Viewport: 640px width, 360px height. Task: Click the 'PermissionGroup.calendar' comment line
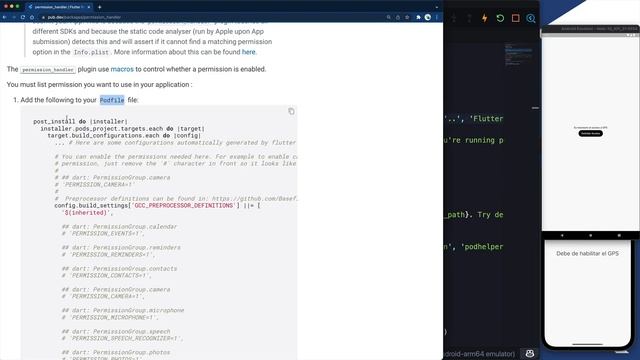click(x=119, y=227)
